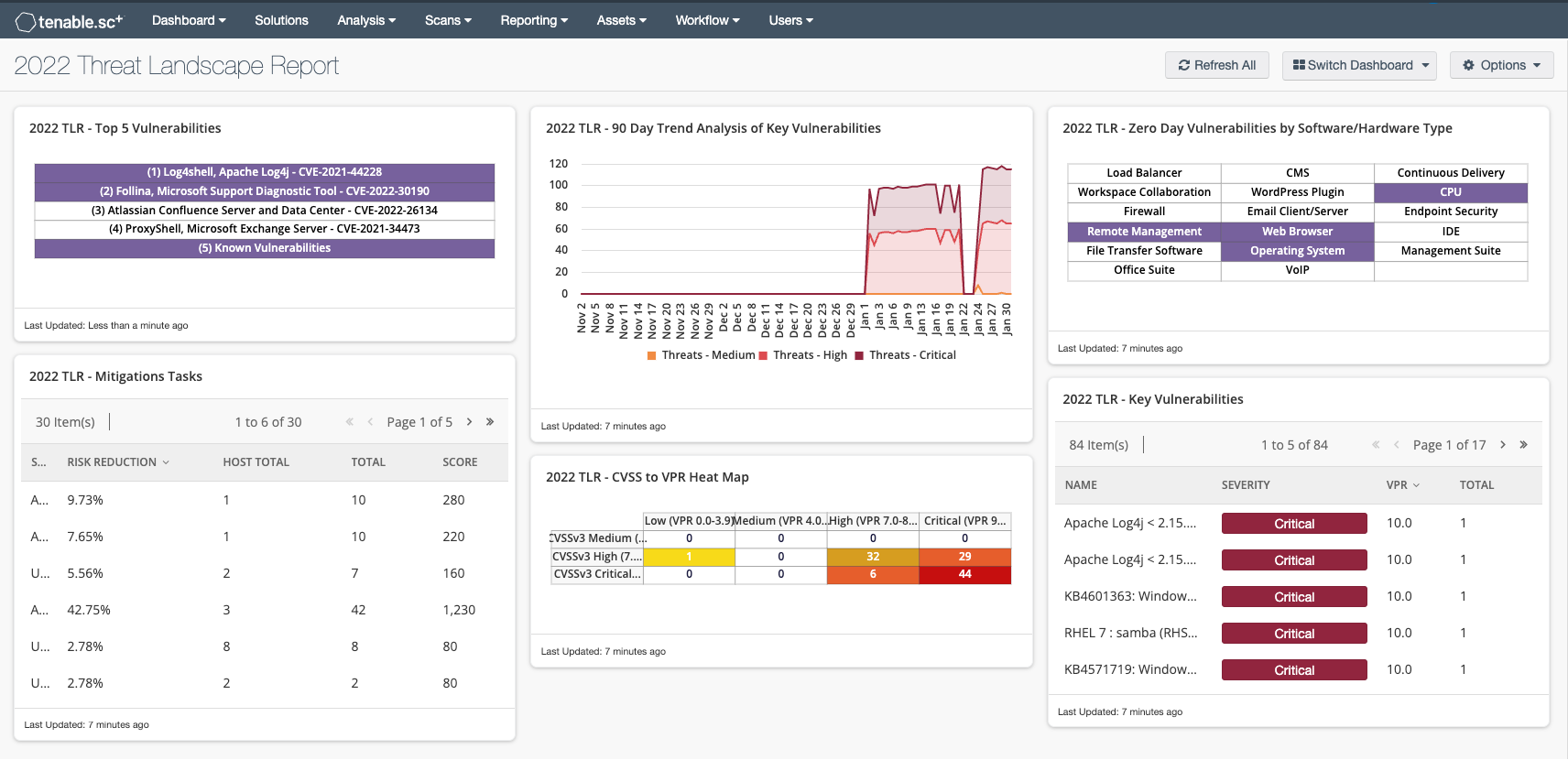Click Critical badge in RHEL 7 samba row

pos(1294,634)
